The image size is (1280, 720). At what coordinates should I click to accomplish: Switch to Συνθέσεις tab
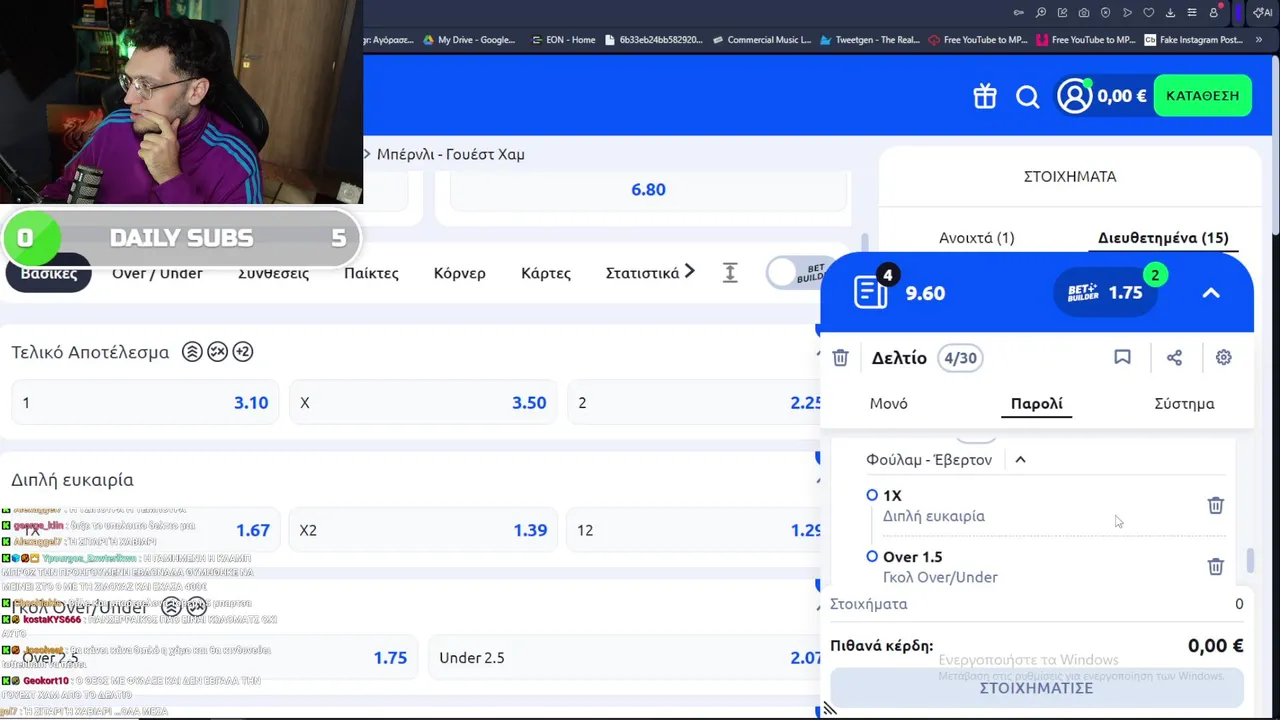point(273,273)
